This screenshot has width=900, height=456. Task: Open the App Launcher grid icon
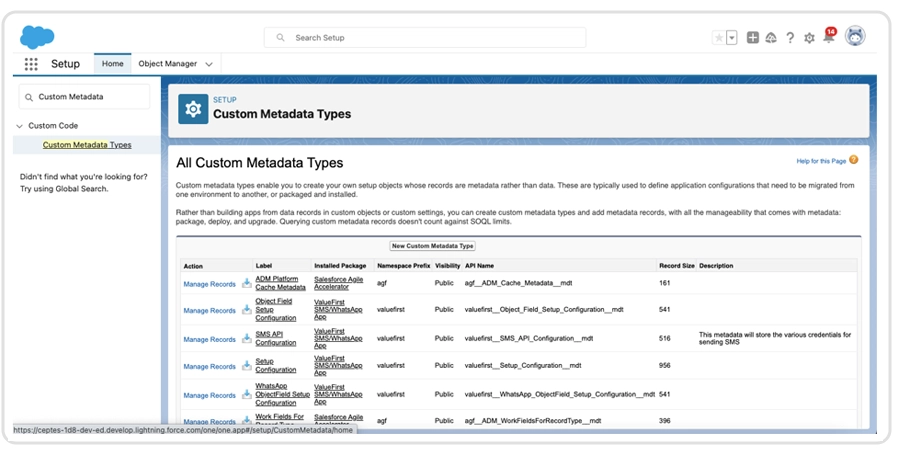(31, 64)
